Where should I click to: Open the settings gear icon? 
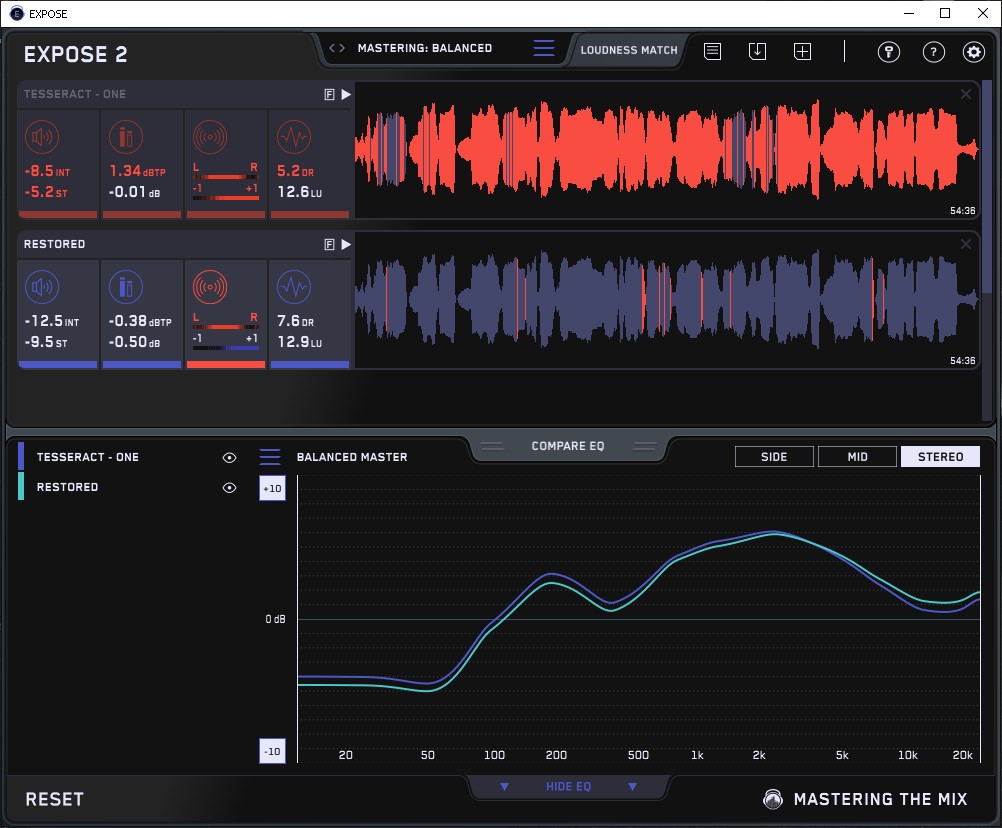pos(973,52)
